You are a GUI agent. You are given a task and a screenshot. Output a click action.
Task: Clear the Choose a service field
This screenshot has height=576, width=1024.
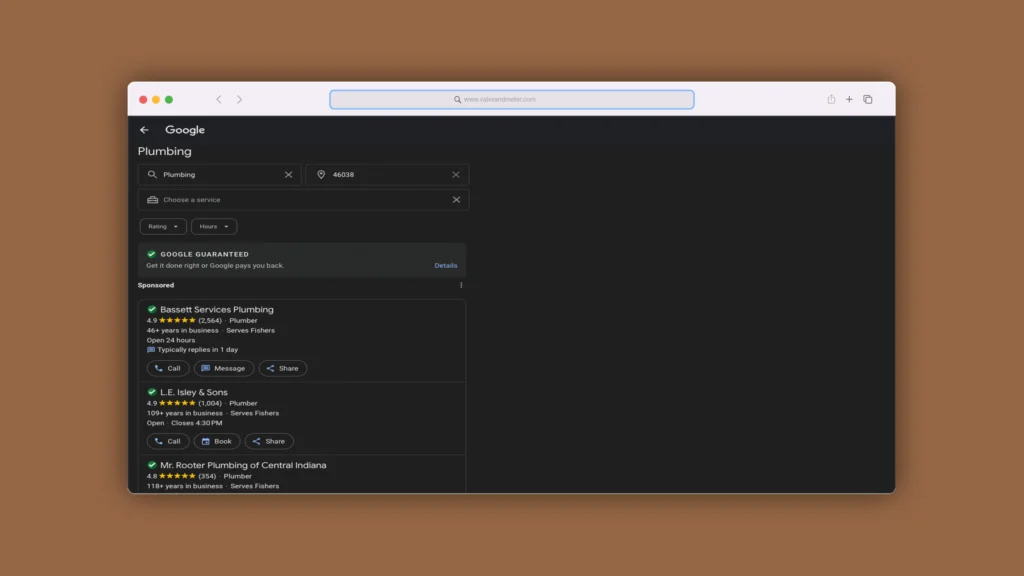(456, 200)
